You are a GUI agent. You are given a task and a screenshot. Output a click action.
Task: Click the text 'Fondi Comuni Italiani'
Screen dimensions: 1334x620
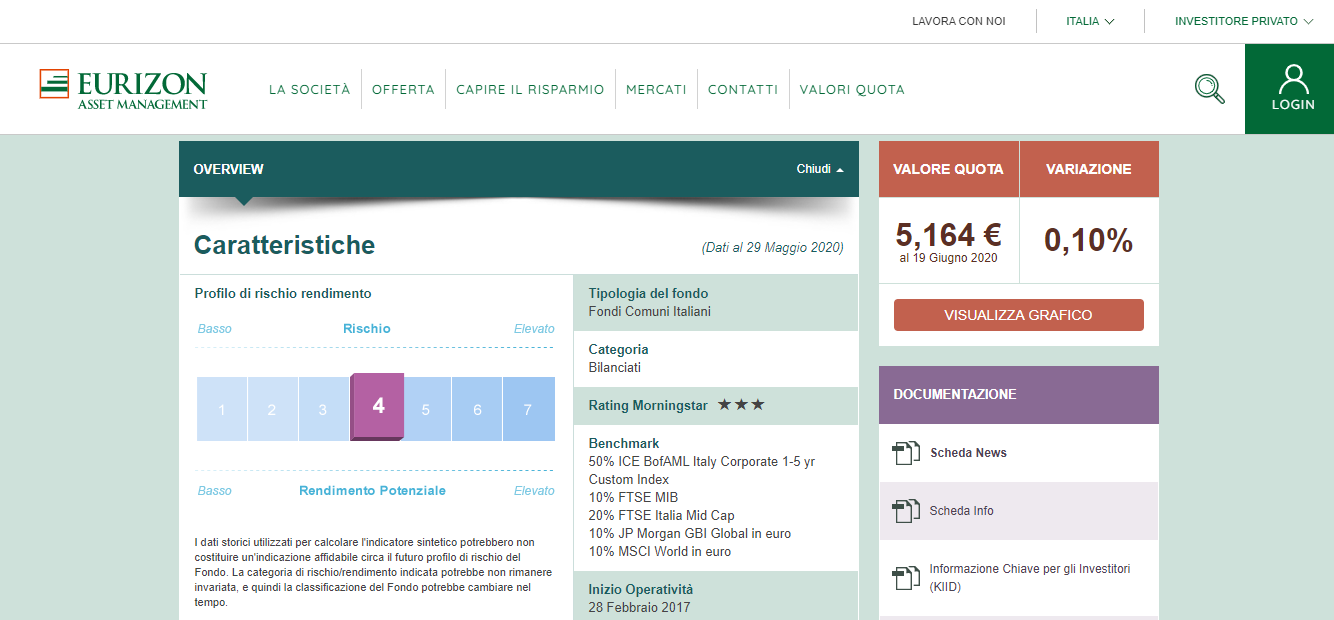pos(650,312)
